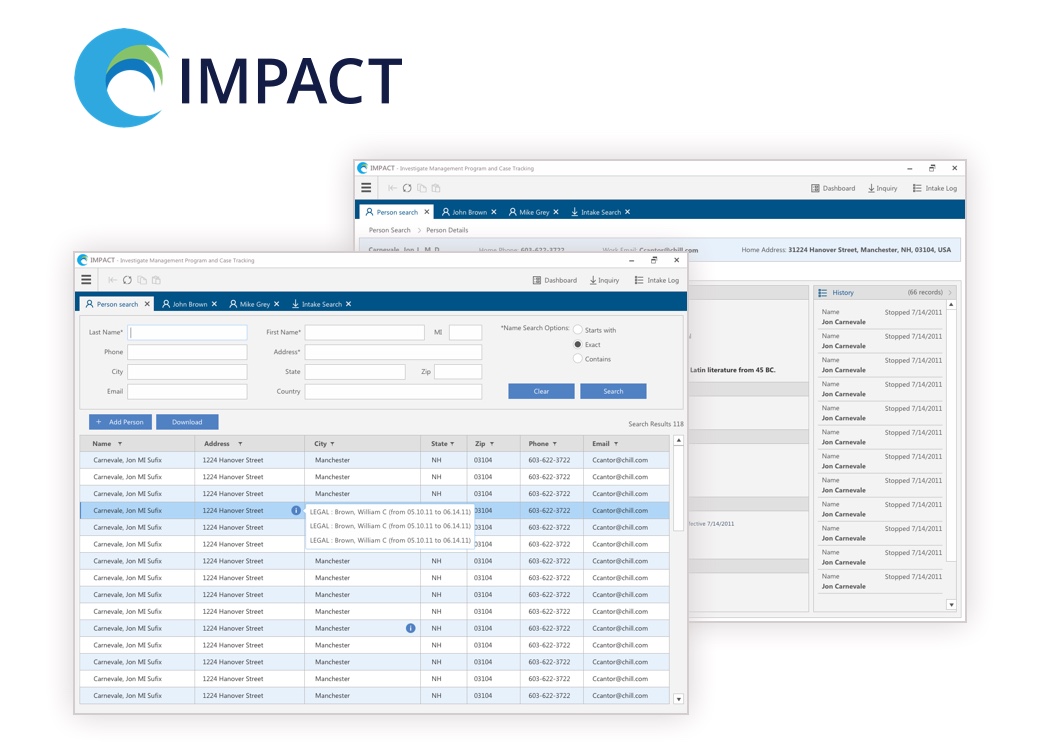
Task: Open Intake Log in front window toolbar
Action: click(x=656, y=280)
